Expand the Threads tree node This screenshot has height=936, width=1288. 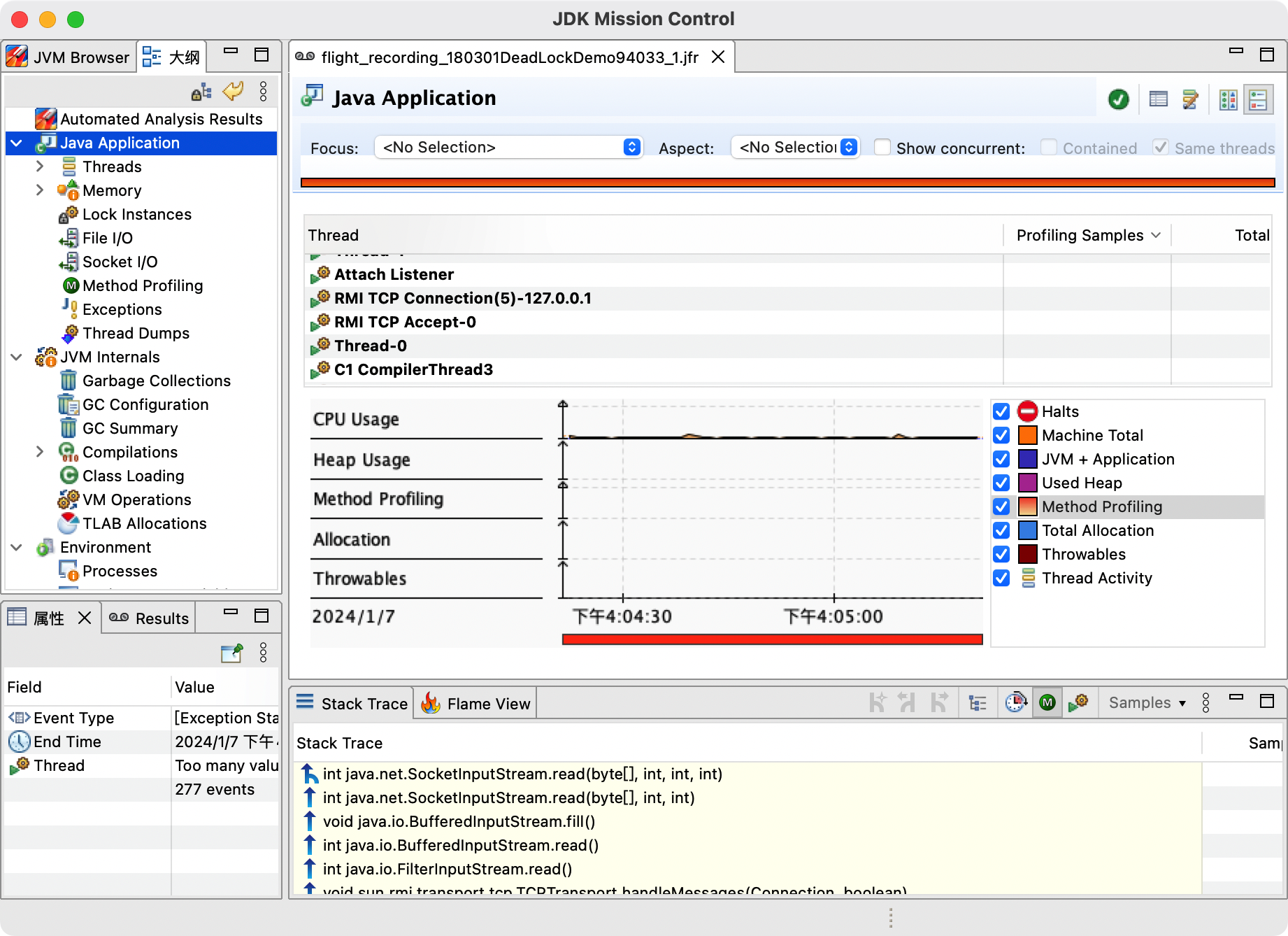pyautogui.click(x=40, y=166)
